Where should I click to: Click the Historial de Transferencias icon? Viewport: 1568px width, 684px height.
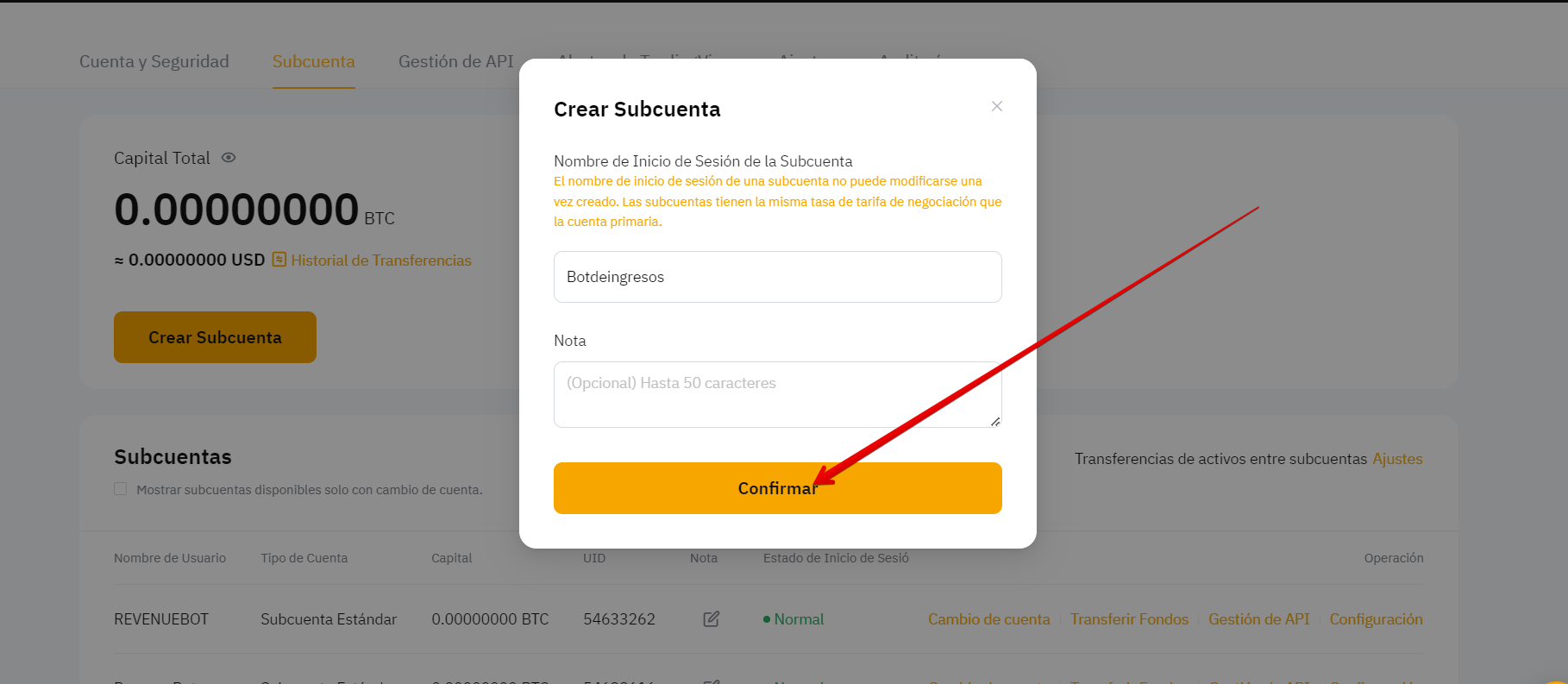coord(279,260)
